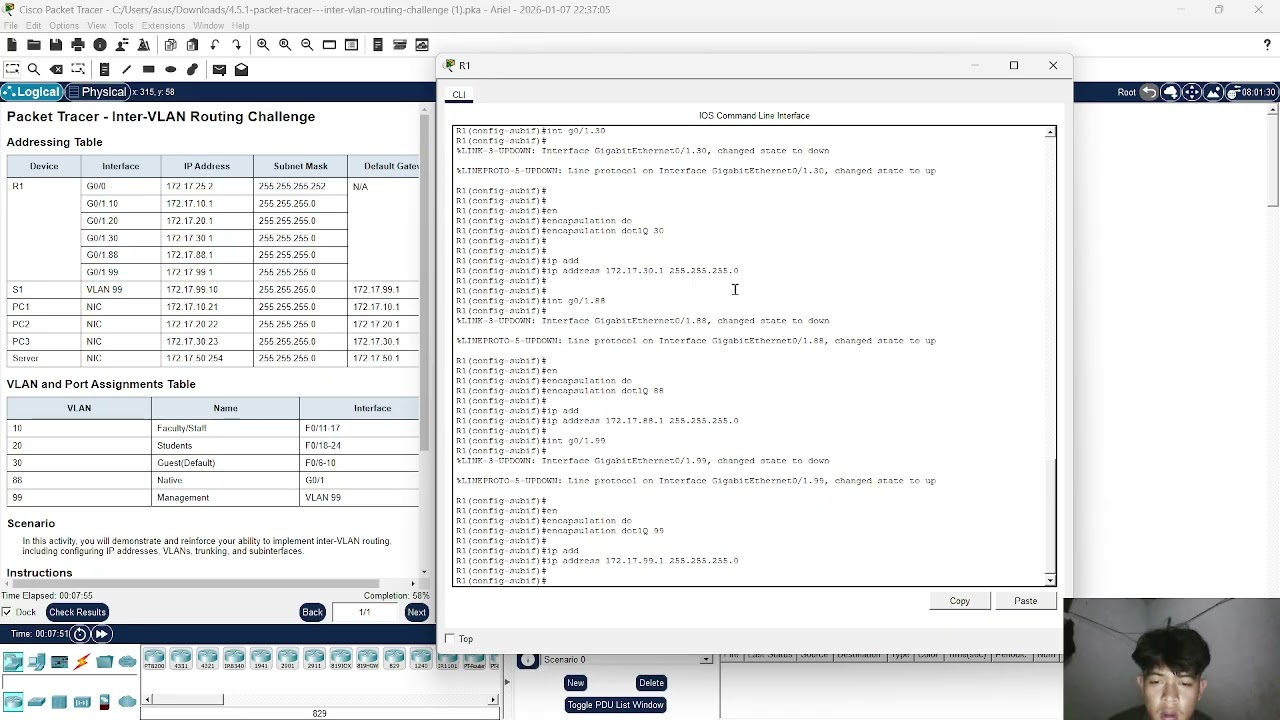Open the Scenario 0 dropdown

click(x=627, y=659)
